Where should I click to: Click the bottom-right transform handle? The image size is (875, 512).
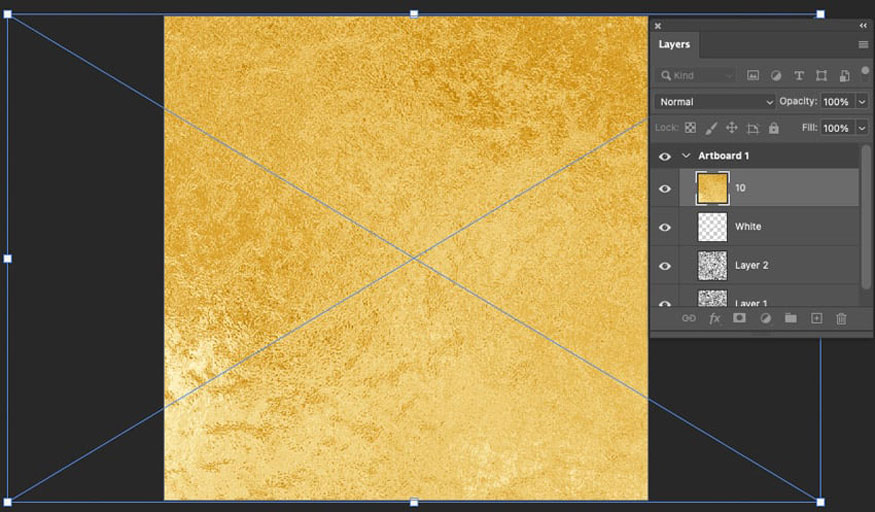pos(820,502)
